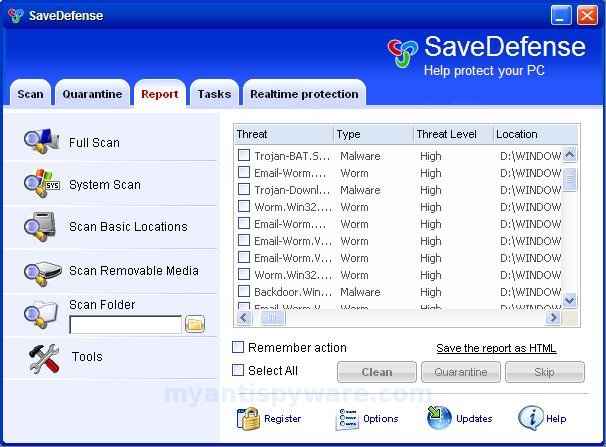606x447 pixels.
Task: Click the horizontal scrollbar left arrow
Action: pyautogui.click(x=244, y=318)
